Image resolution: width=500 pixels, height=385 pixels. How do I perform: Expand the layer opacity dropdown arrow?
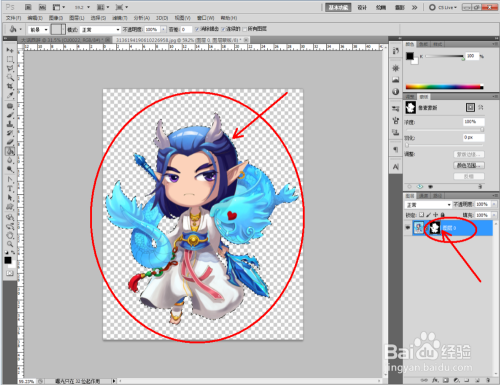[494, 204]
